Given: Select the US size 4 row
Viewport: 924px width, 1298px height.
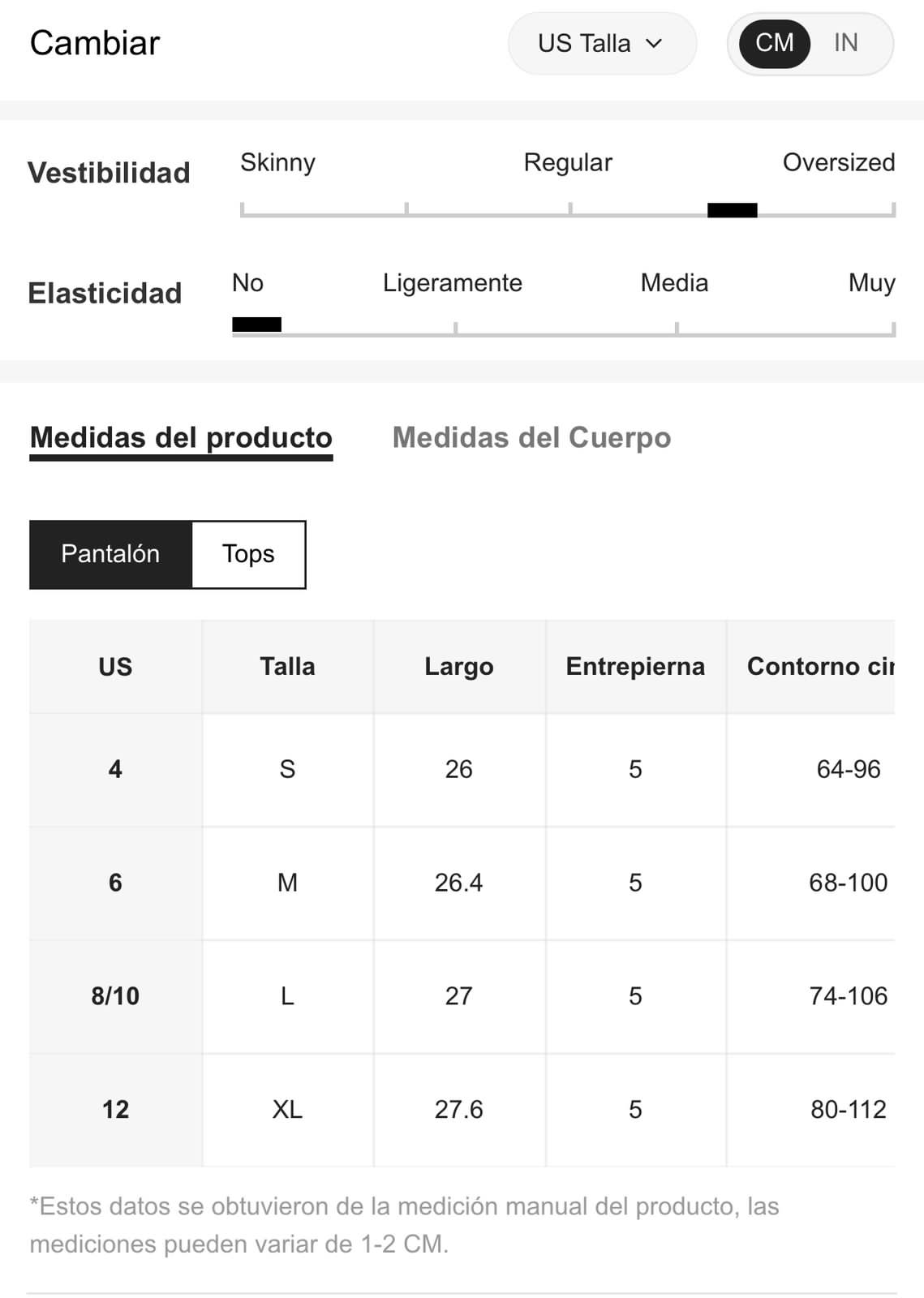Looking at the screenshot, I should click(x=462, y=770).
